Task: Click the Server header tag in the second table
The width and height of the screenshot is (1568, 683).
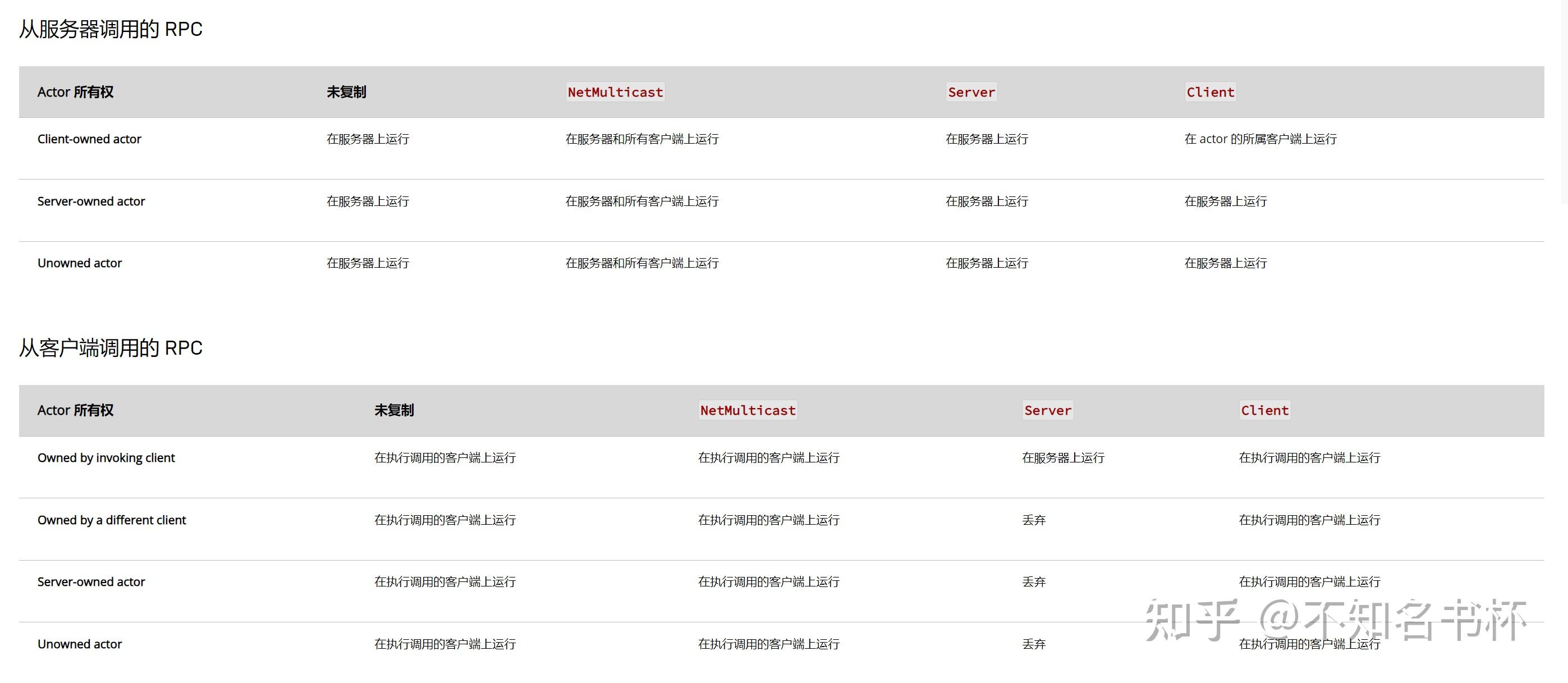Action: 1047,410
